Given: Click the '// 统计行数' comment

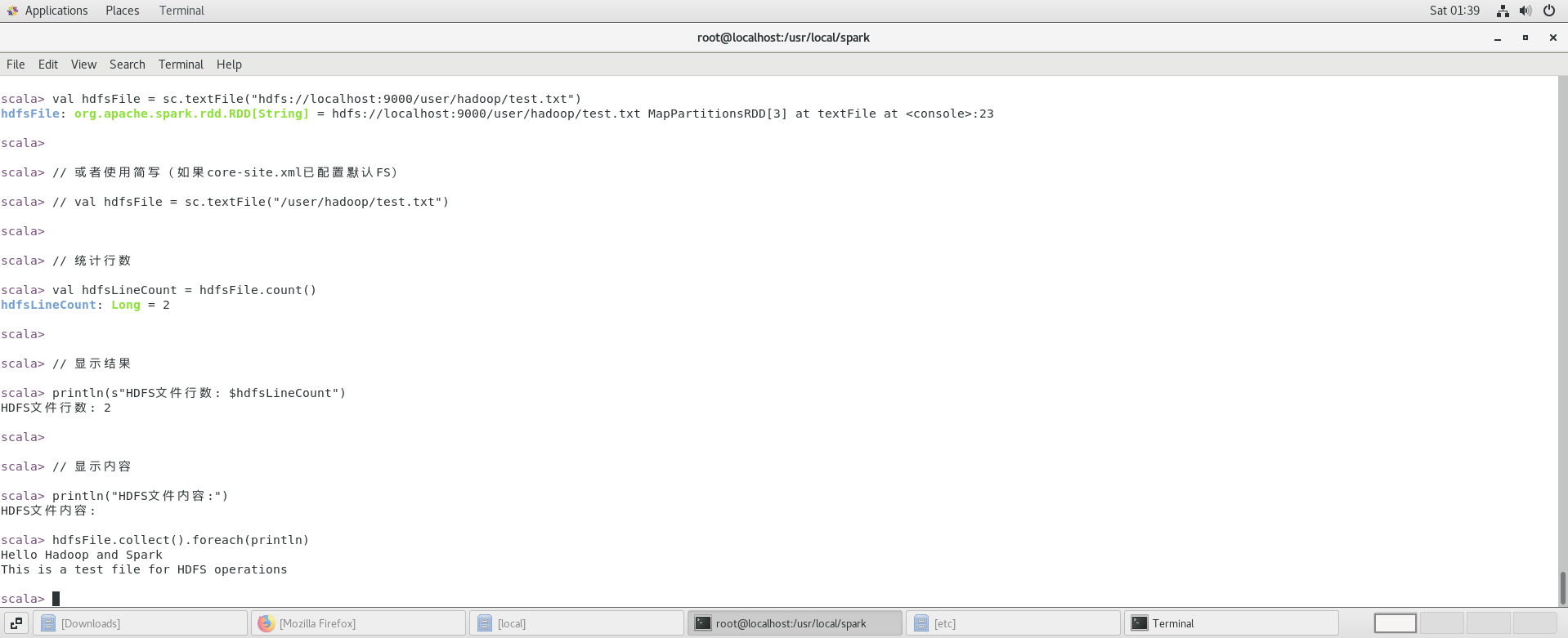Looking at the screenshot, I should [x=92, y=261].
